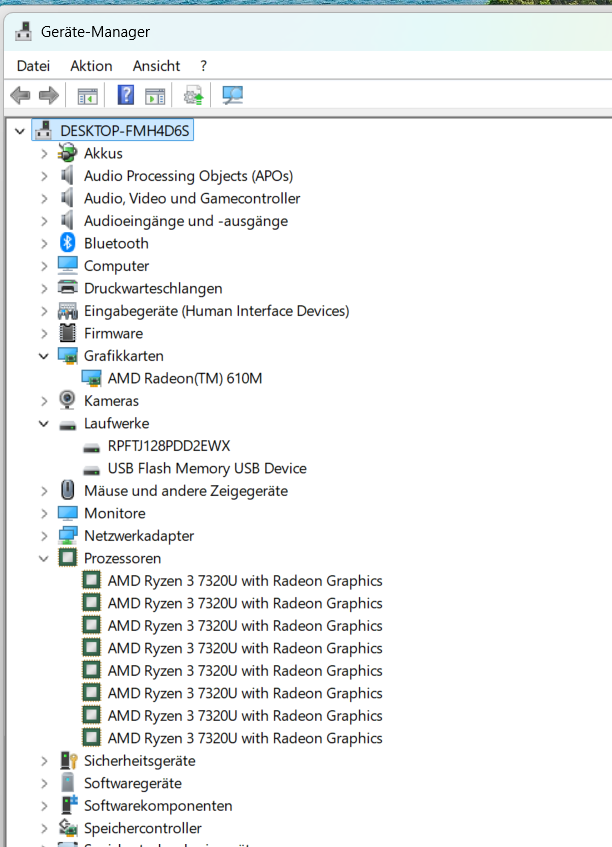Select Eingabegeräte (Human Interface Devices) label
This screenshot has width=612, height=847.
[x=217, y=311]
